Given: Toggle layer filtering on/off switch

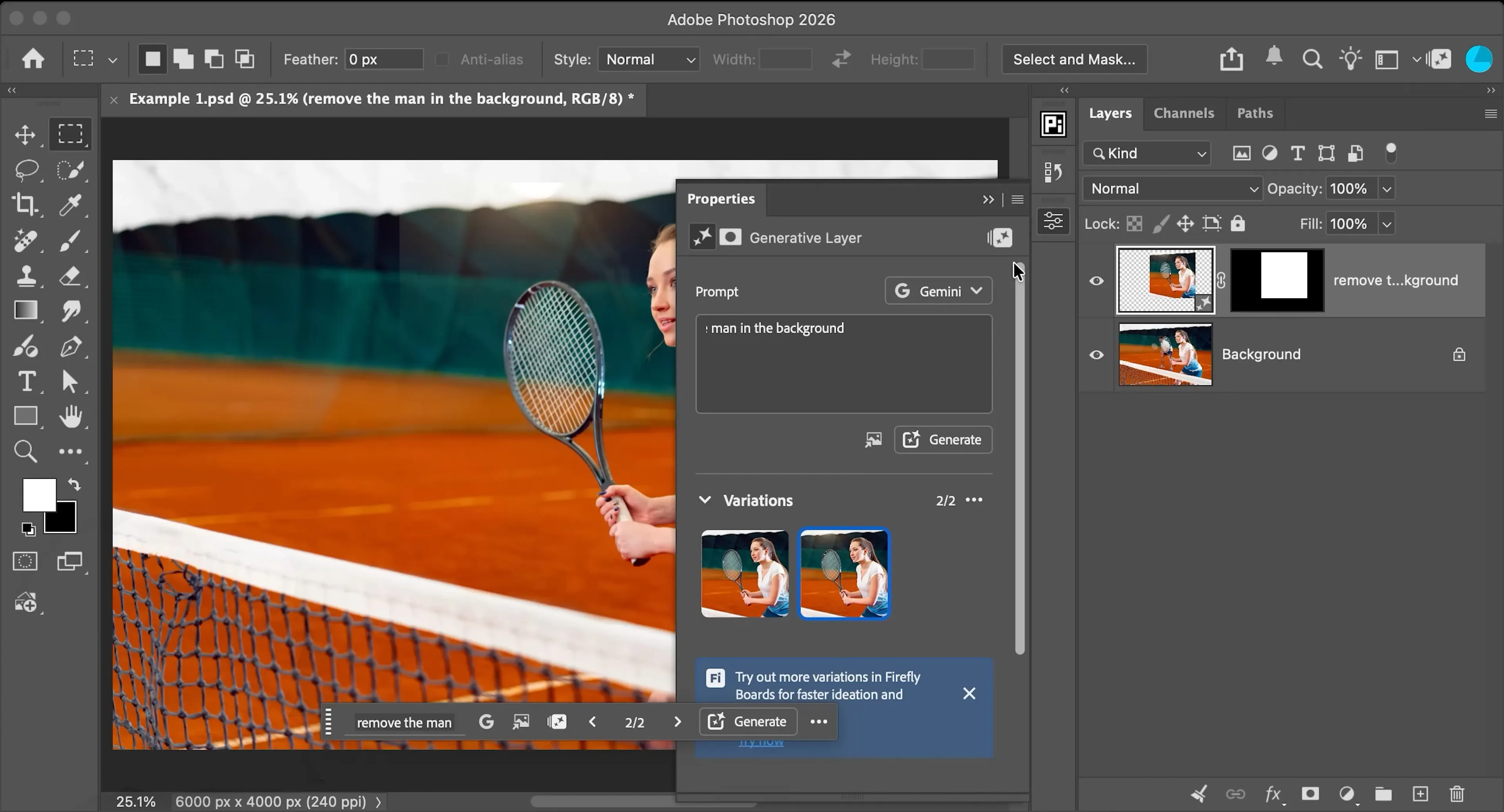Looking at the screenshot, I should (x=1391, y=153).
